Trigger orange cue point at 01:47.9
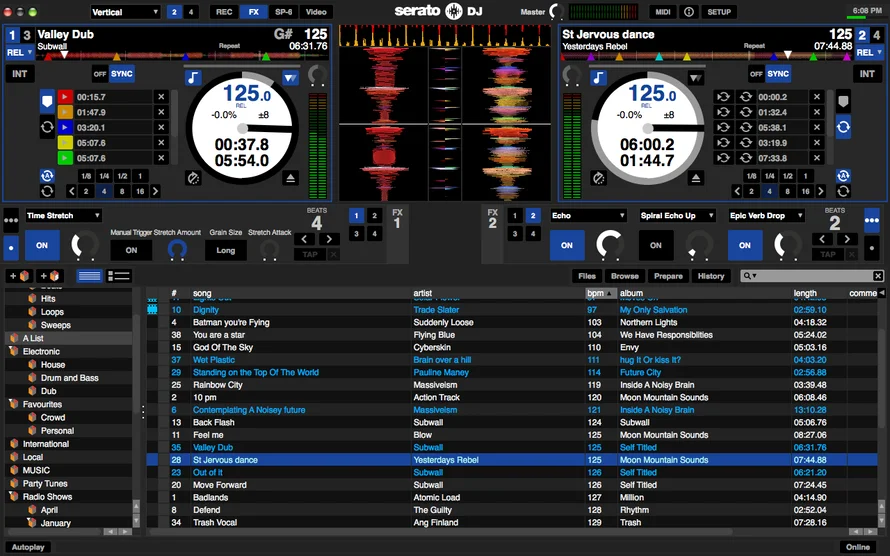The width and height of the screenshot is (890, 556). coord(65,112)
